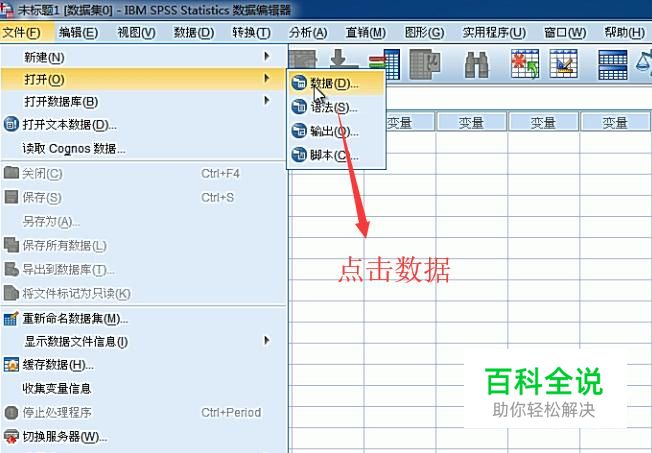The image size is (652, 453).
Task: Click the Weight Cases scale icon
Action: click(x=644, y=62)
